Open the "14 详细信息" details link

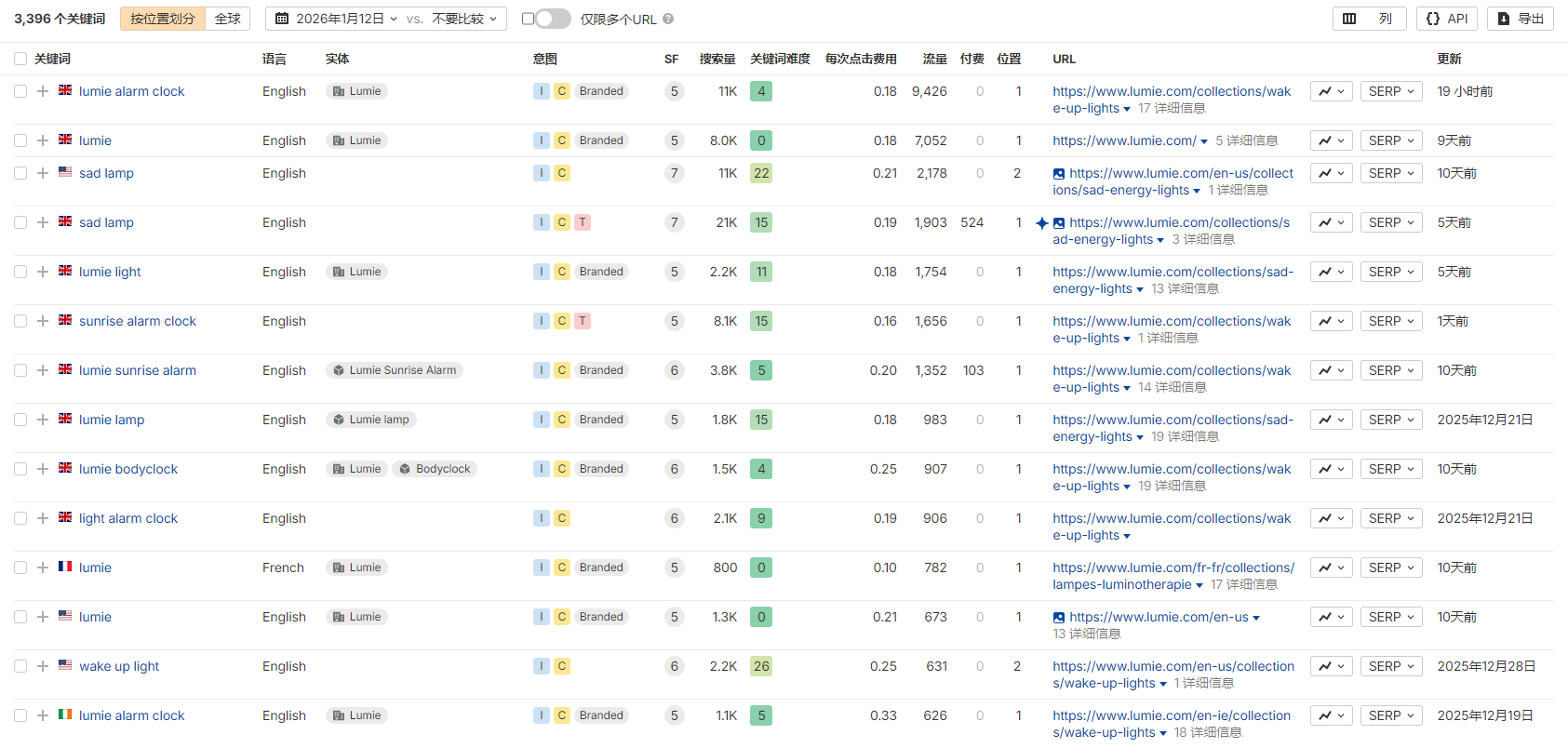coord(1172,387)
